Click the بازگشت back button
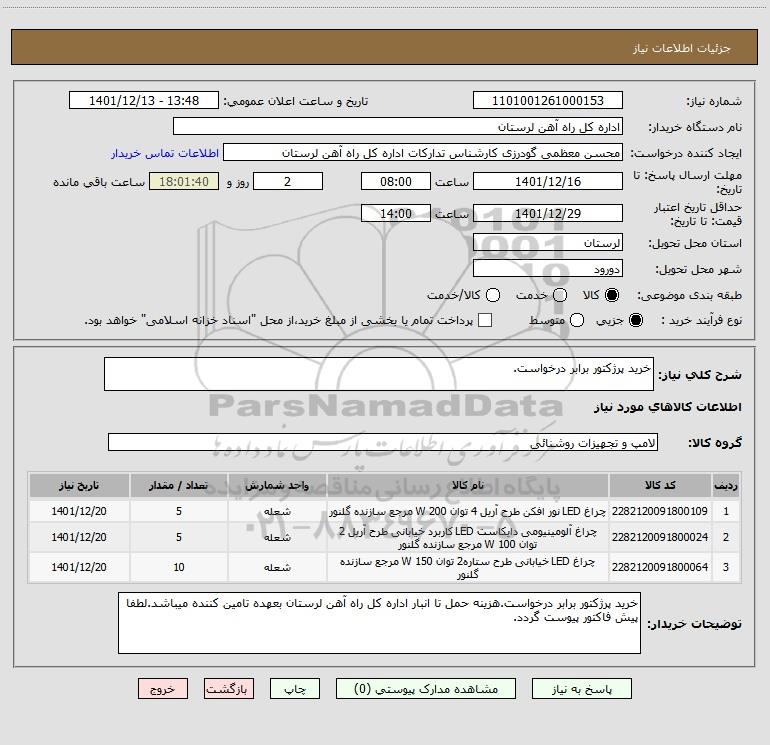 [x=229, y=689]
